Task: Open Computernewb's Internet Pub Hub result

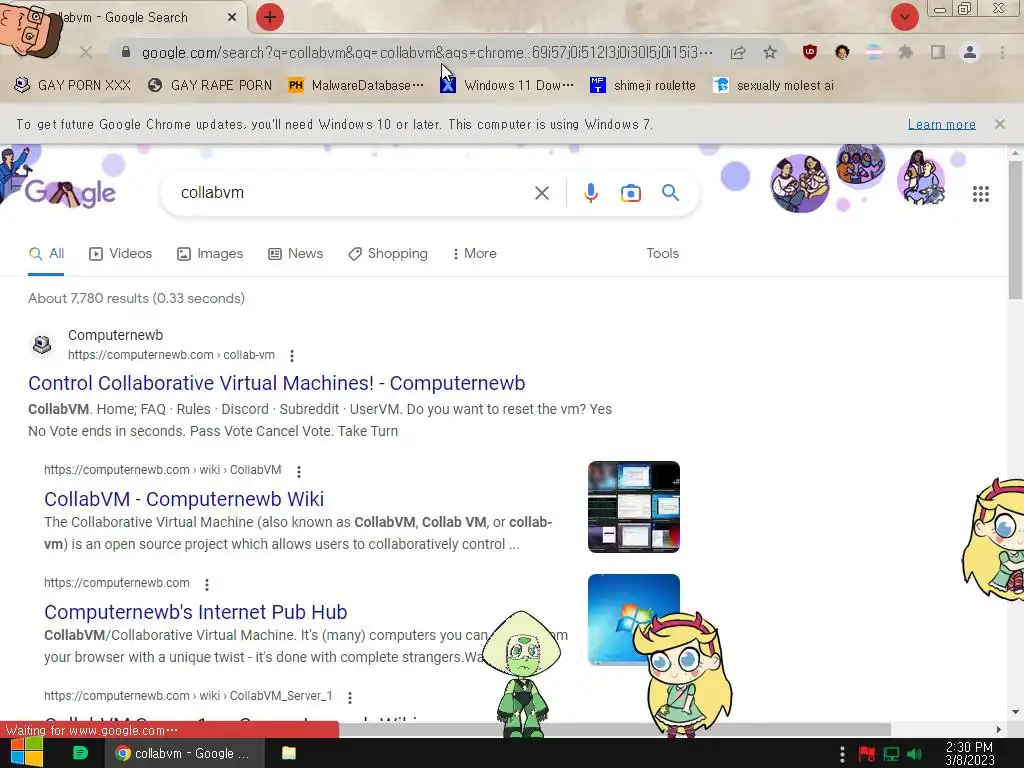Action: pos(195,612)
